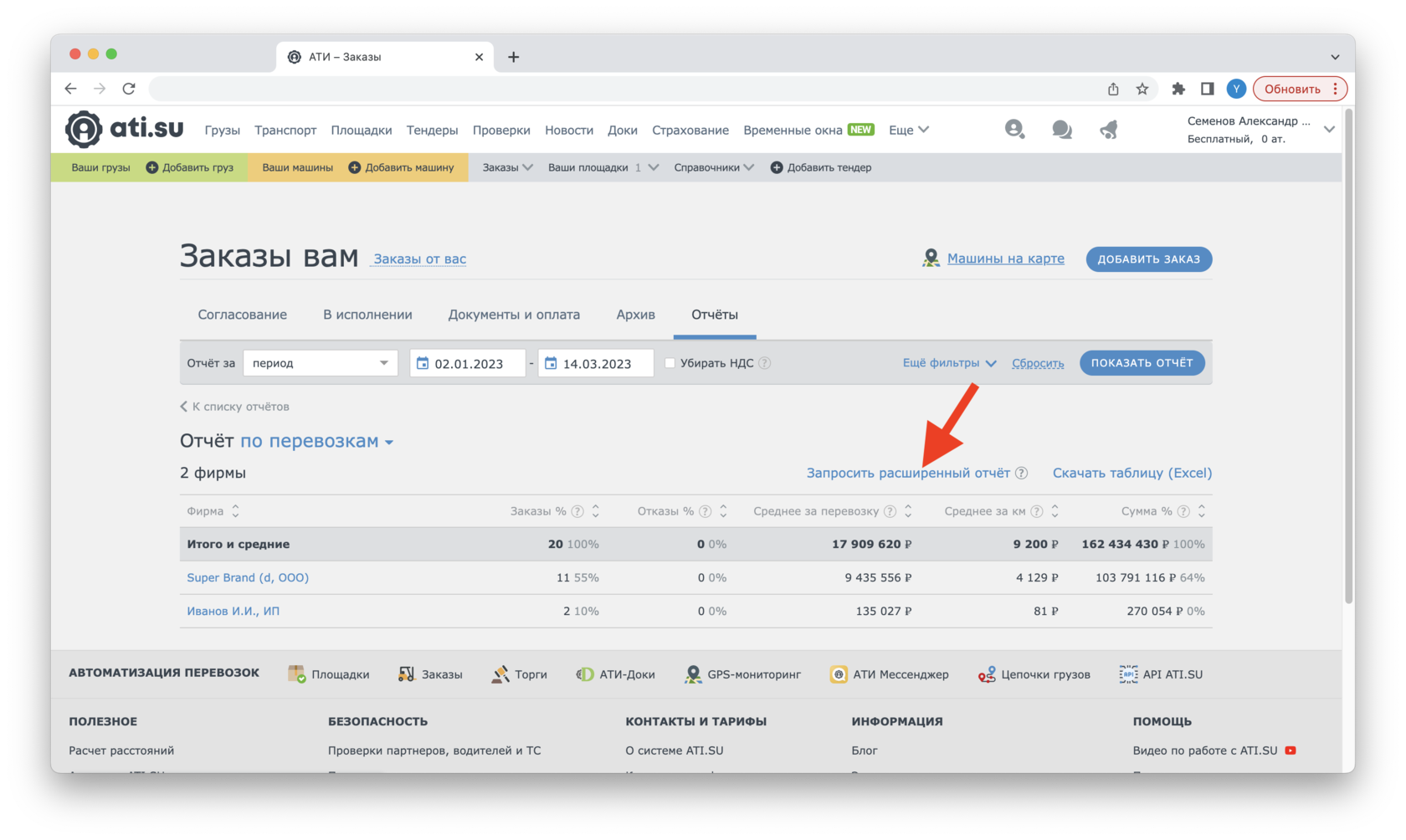This screenshot has height=840, width=1406.
Task: Click help icon in Отказы % column
Action: click(706, 511)
